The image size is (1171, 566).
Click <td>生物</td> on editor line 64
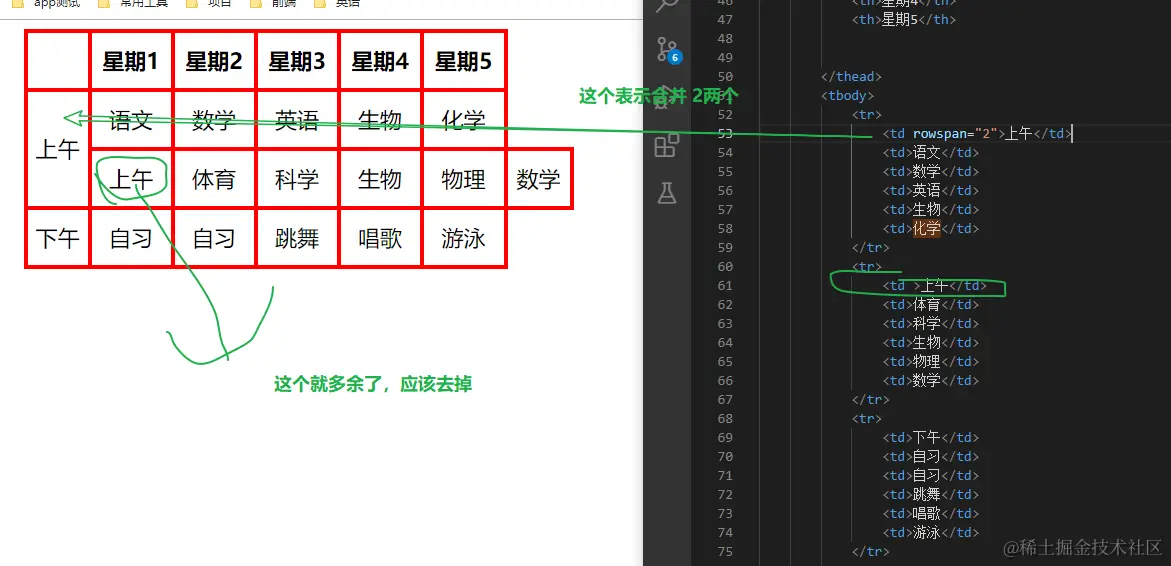coord(931,343)
